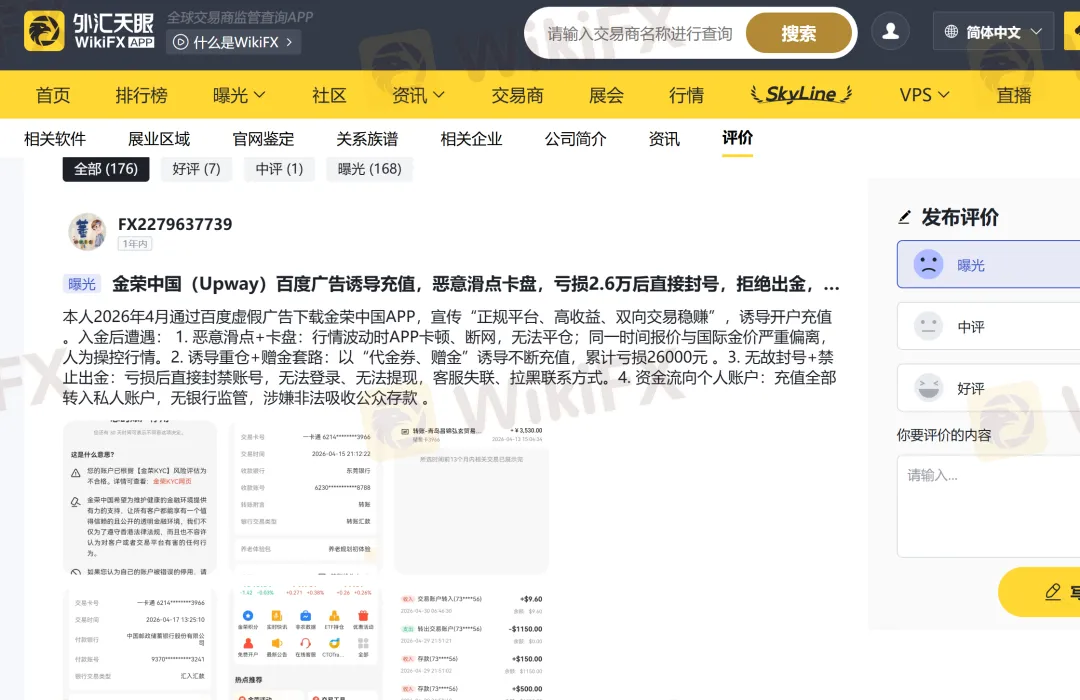Switch to 官网鉴定 tab
This screenshot has width=1080, height=700.
pyautogui.click(x=263, y=139)
